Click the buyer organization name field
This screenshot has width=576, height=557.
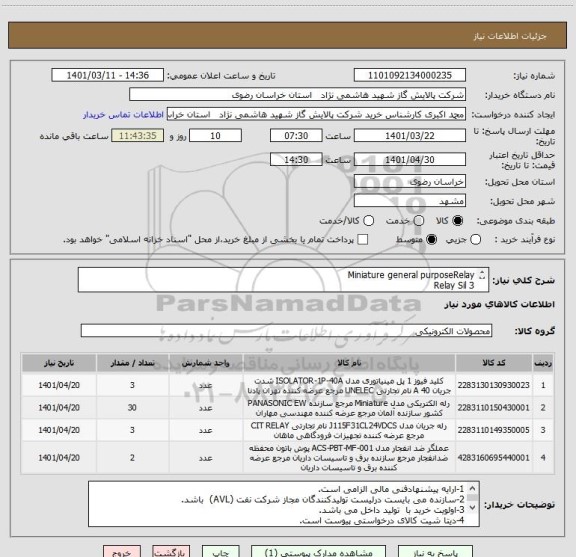tap(298, 95)
